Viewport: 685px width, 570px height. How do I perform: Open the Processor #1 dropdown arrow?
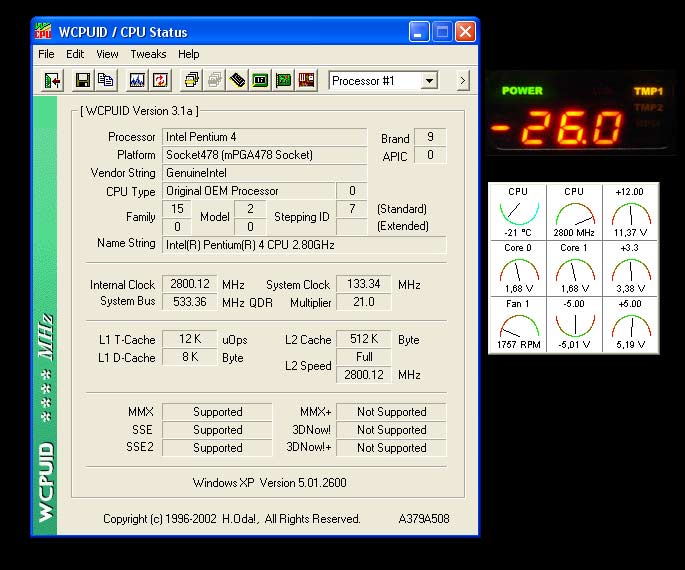pyautogui.click(x=429, y=81)
